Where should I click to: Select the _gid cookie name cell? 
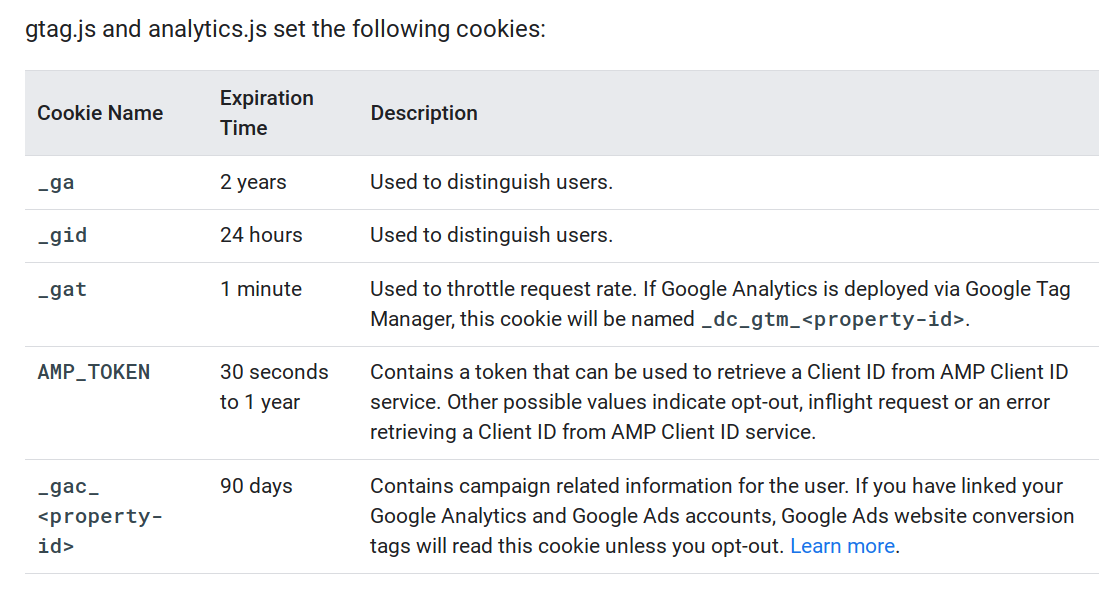coord(62,236)
